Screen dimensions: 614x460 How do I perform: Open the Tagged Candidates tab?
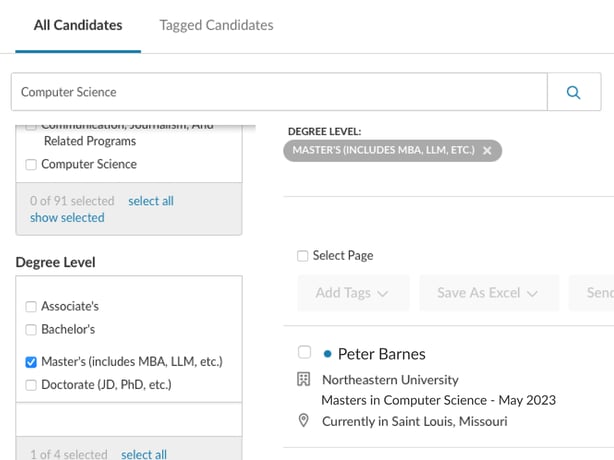216,25
